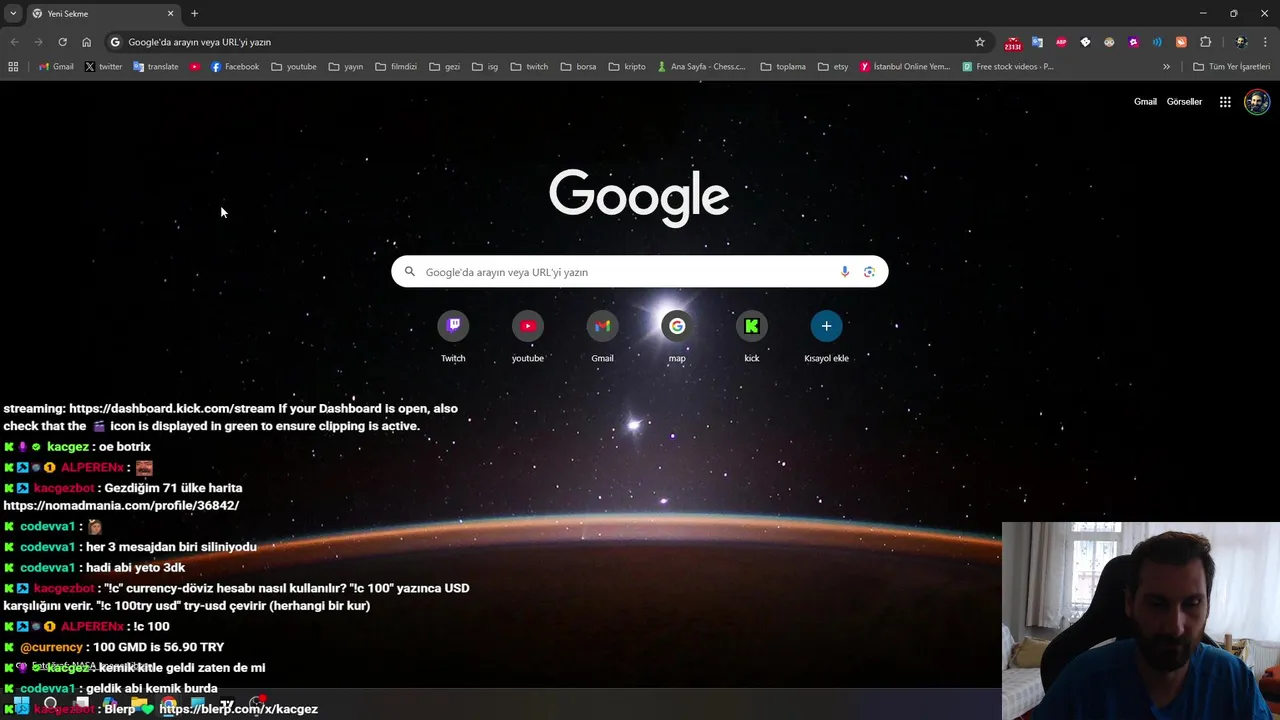Open the Gmail bookmark

[x=56, y=67]
